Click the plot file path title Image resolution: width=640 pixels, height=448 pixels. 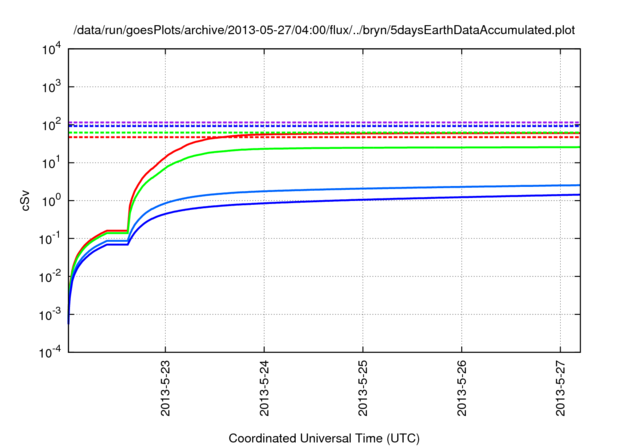(x=324, y=30)
